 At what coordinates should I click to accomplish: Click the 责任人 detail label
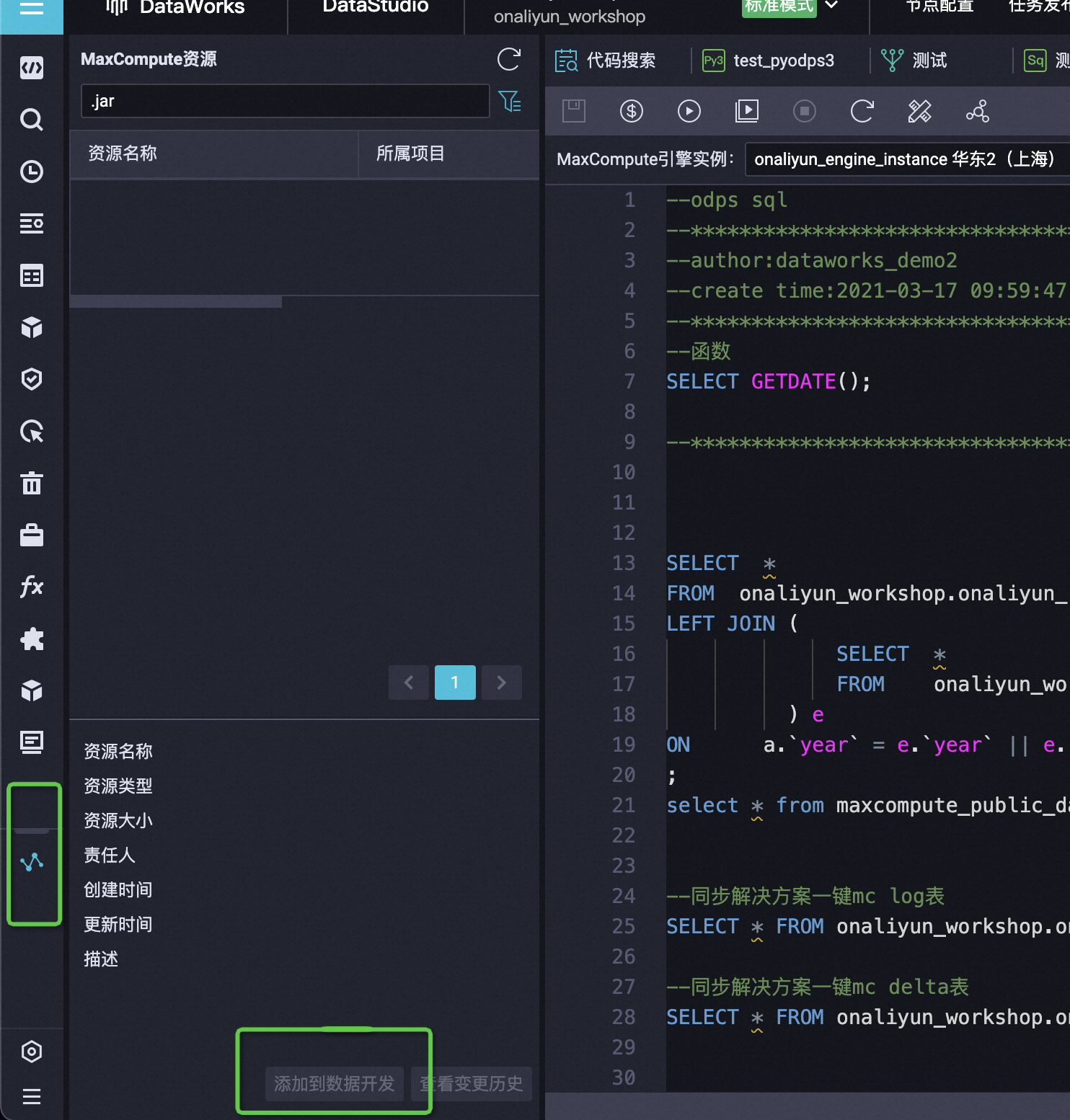pyautogui.click(x=110, y=855)
